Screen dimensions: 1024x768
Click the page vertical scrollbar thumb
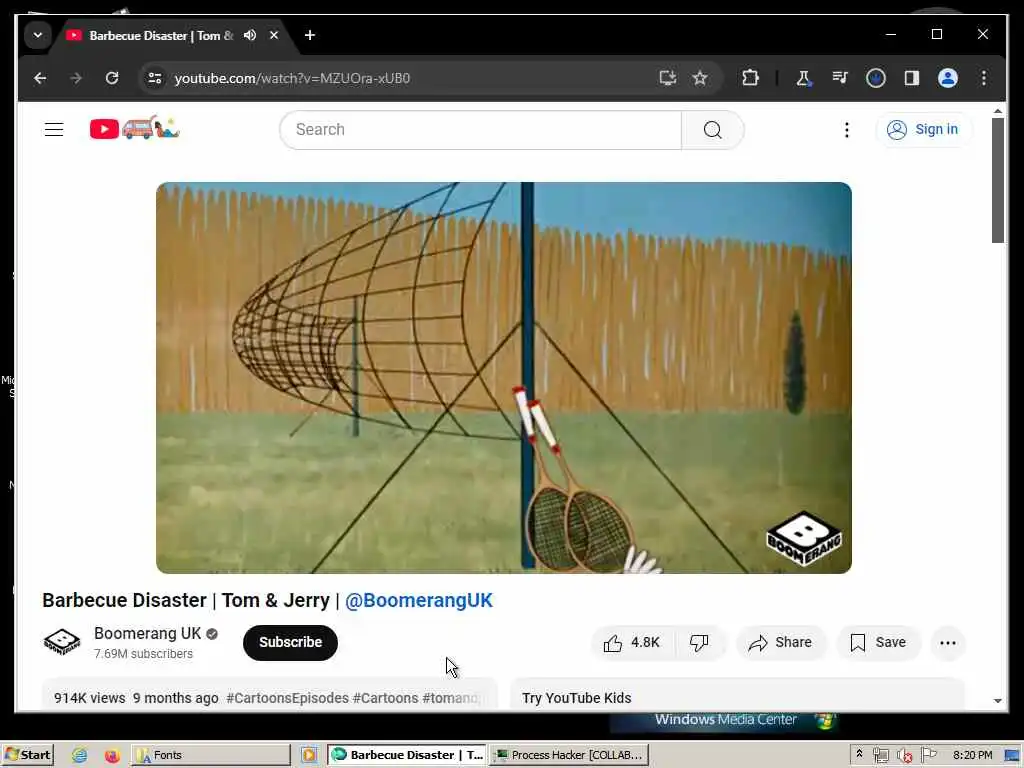tap(997, 180)
